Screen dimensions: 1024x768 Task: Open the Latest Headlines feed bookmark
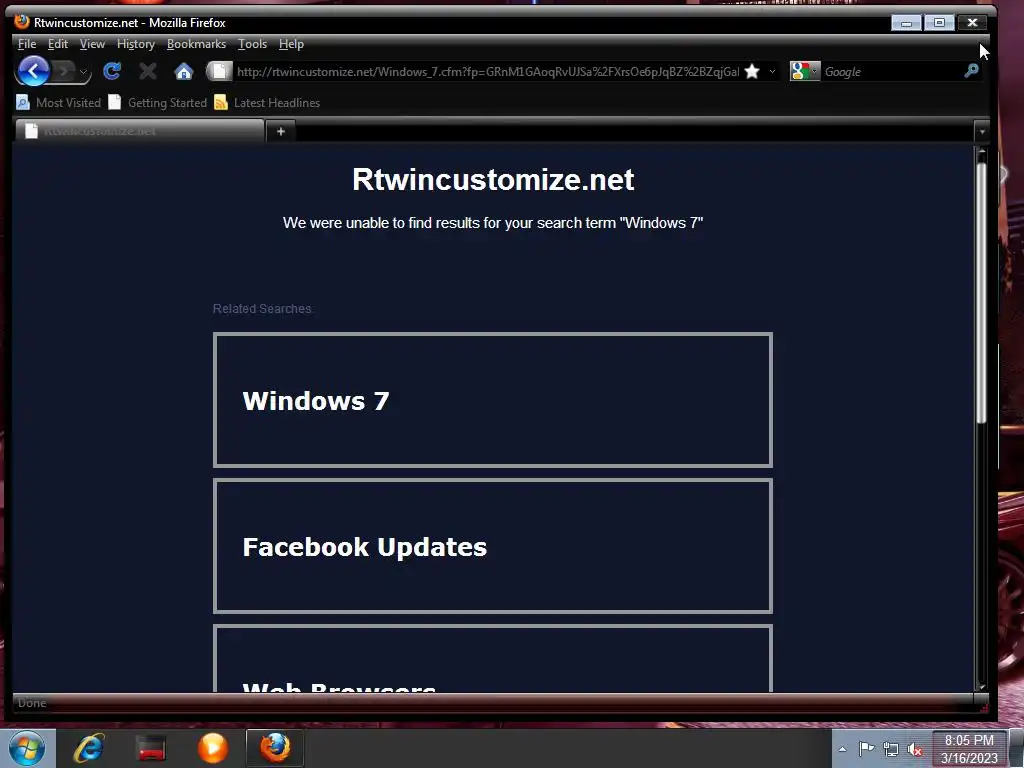(267, 103)
